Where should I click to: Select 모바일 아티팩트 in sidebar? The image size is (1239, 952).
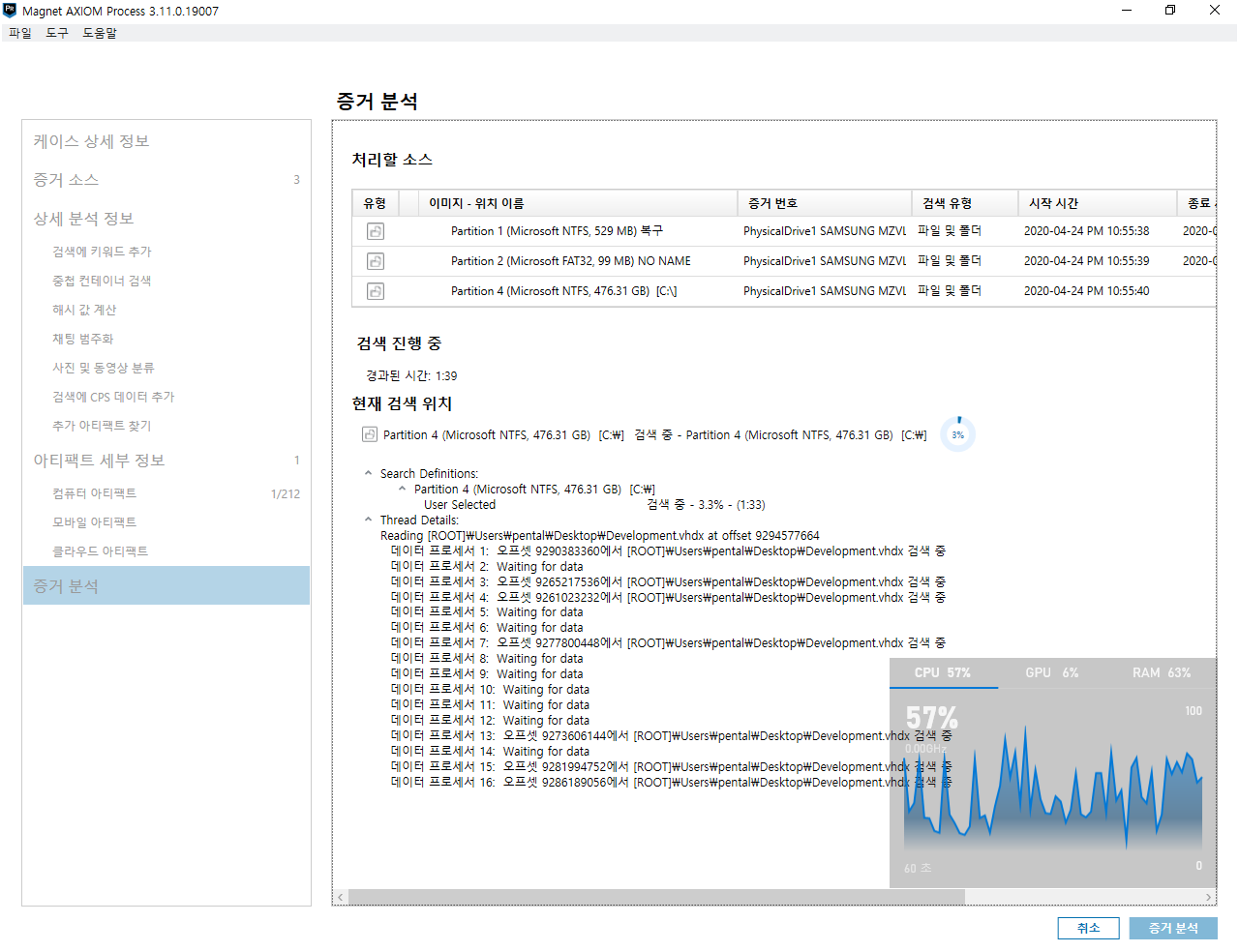pyautogui.click(x=94, y=522)
